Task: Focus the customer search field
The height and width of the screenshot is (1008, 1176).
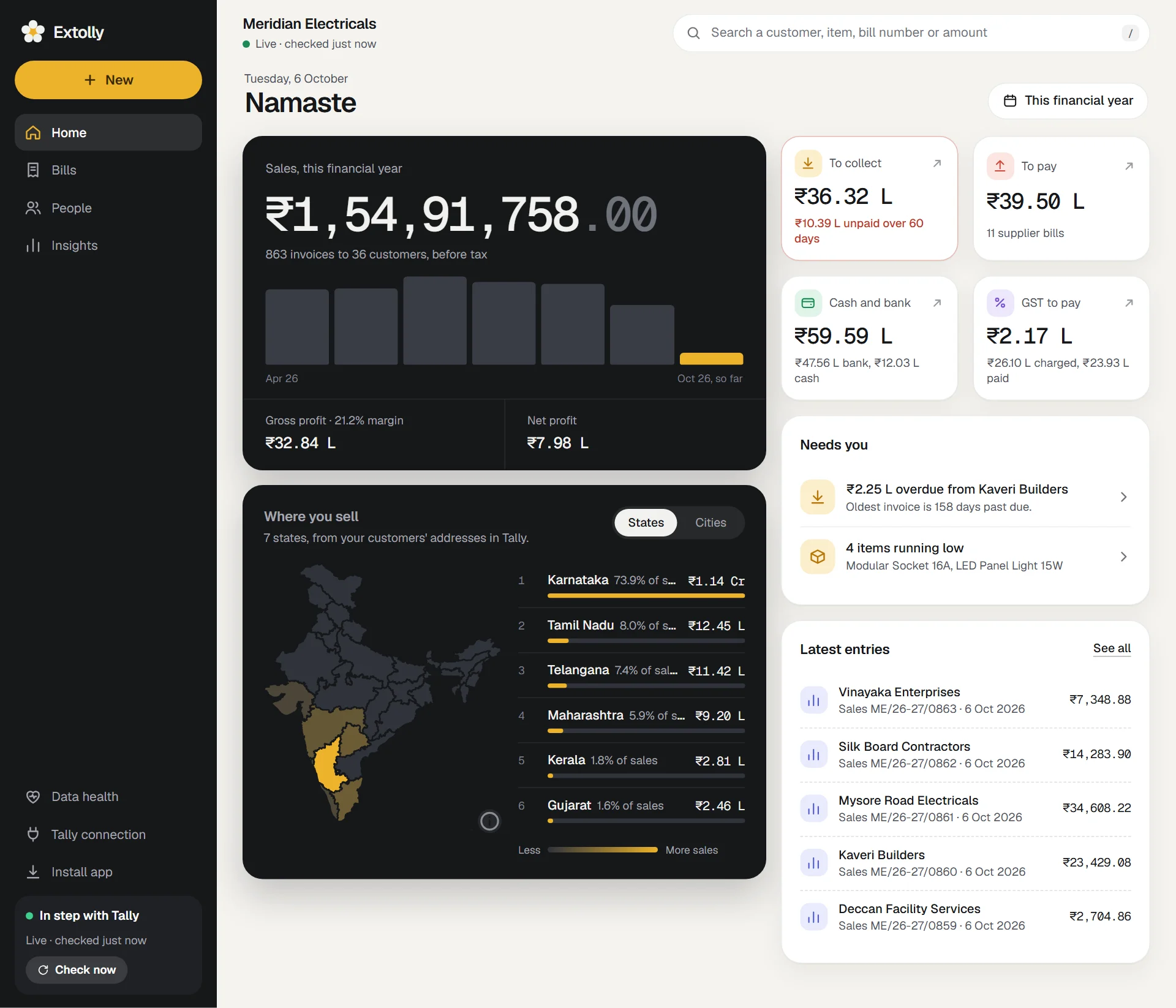Action: click(x=911, y=33)
